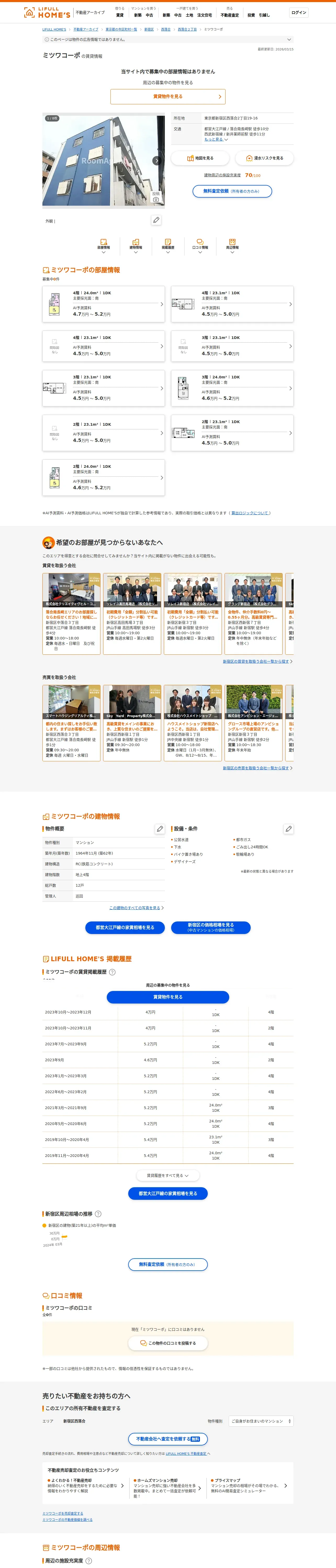Screen dimensions: 336x1568
Task: Open 注文住宅 in the top navigation
Action: 204,15
